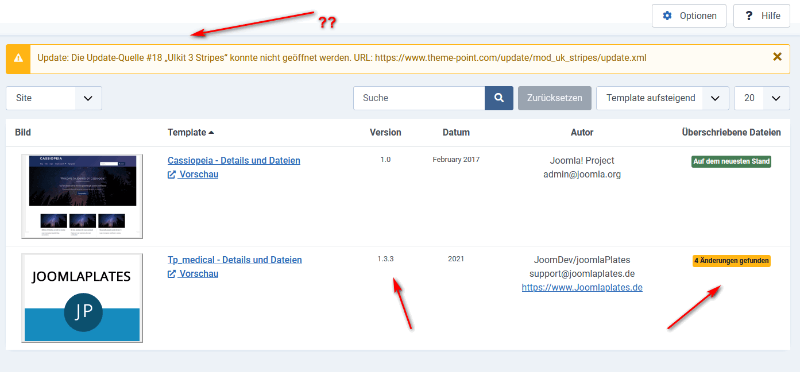
Task: Click the Datum column header
Action: (x=456, y=133)
